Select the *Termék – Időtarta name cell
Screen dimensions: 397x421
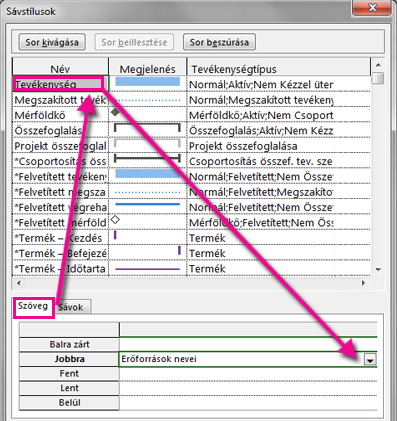pos(60,268)
